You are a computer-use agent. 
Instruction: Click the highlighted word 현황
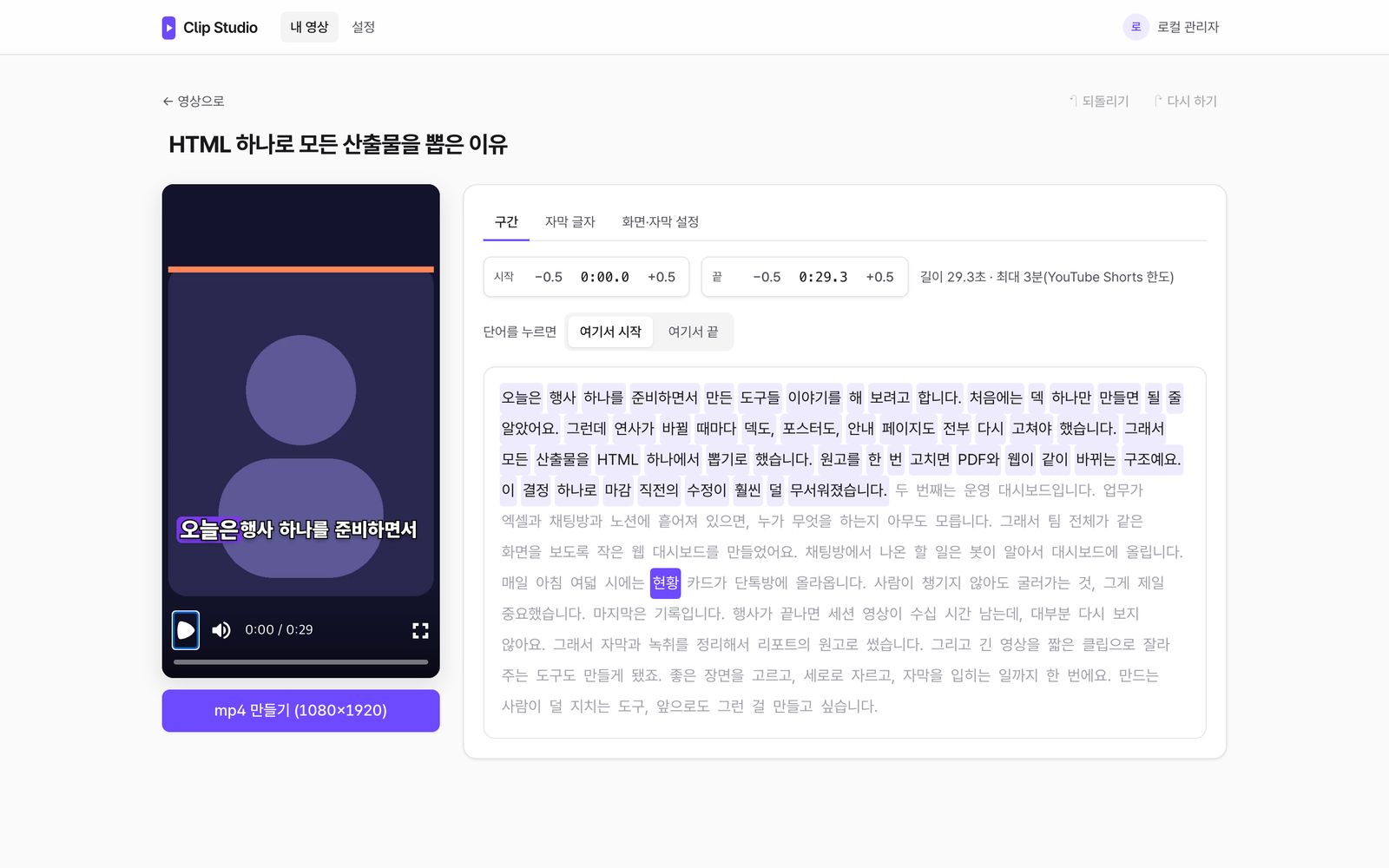[x=665, y=583]
